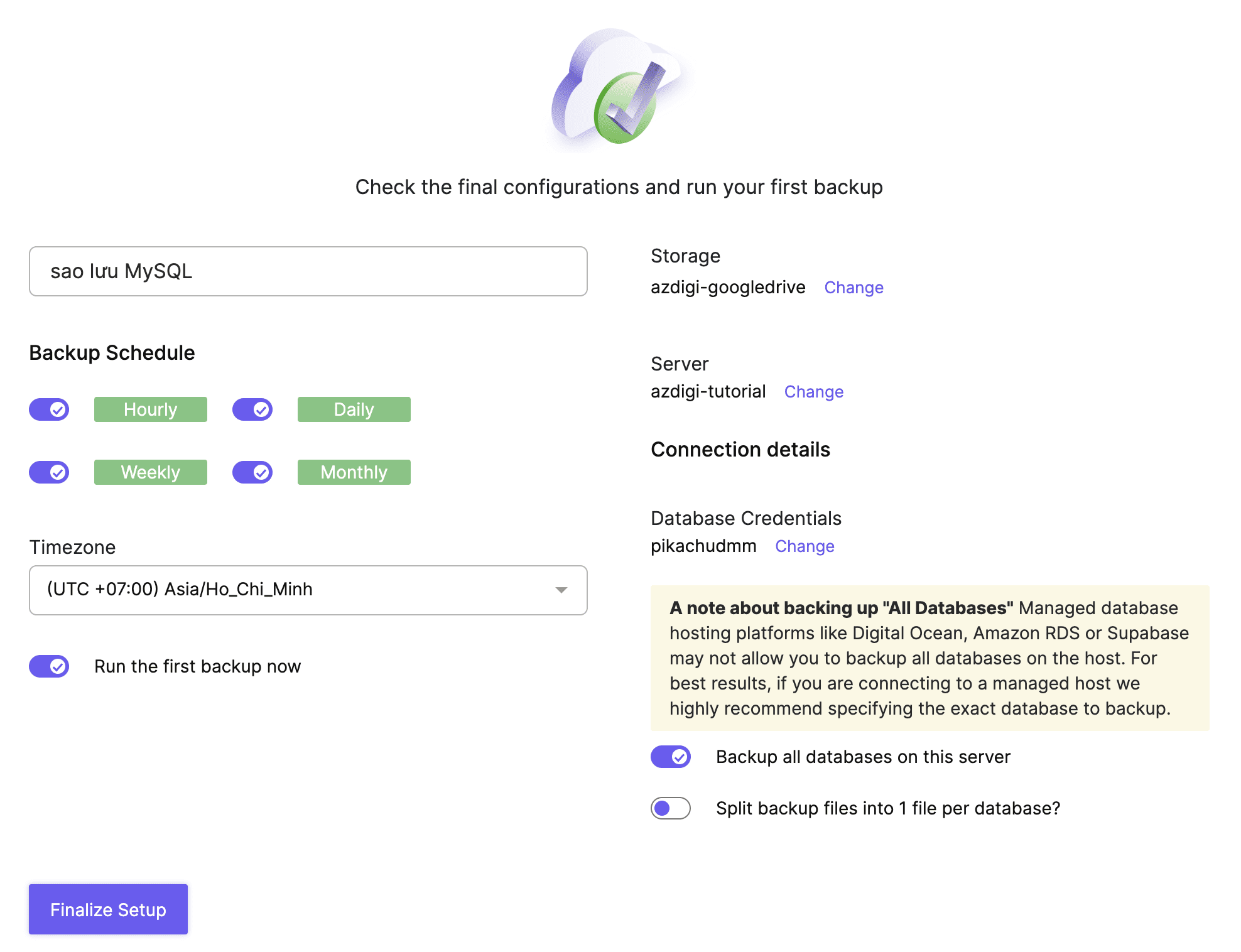Click the backup name input field
The image size is (1241, 952).
coord(308,271)
